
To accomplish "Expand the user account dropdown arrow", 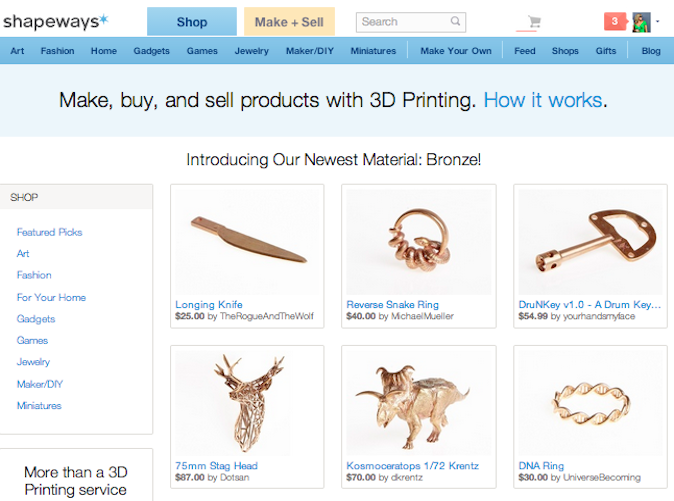I will (x=658, y=22).
